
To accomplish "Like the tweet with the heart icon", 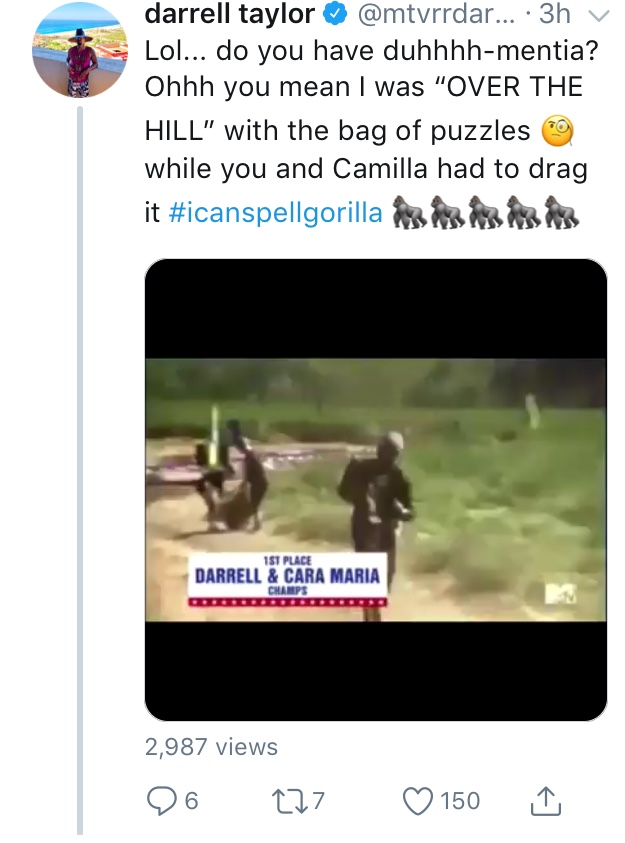I will (x=418, y=801).
